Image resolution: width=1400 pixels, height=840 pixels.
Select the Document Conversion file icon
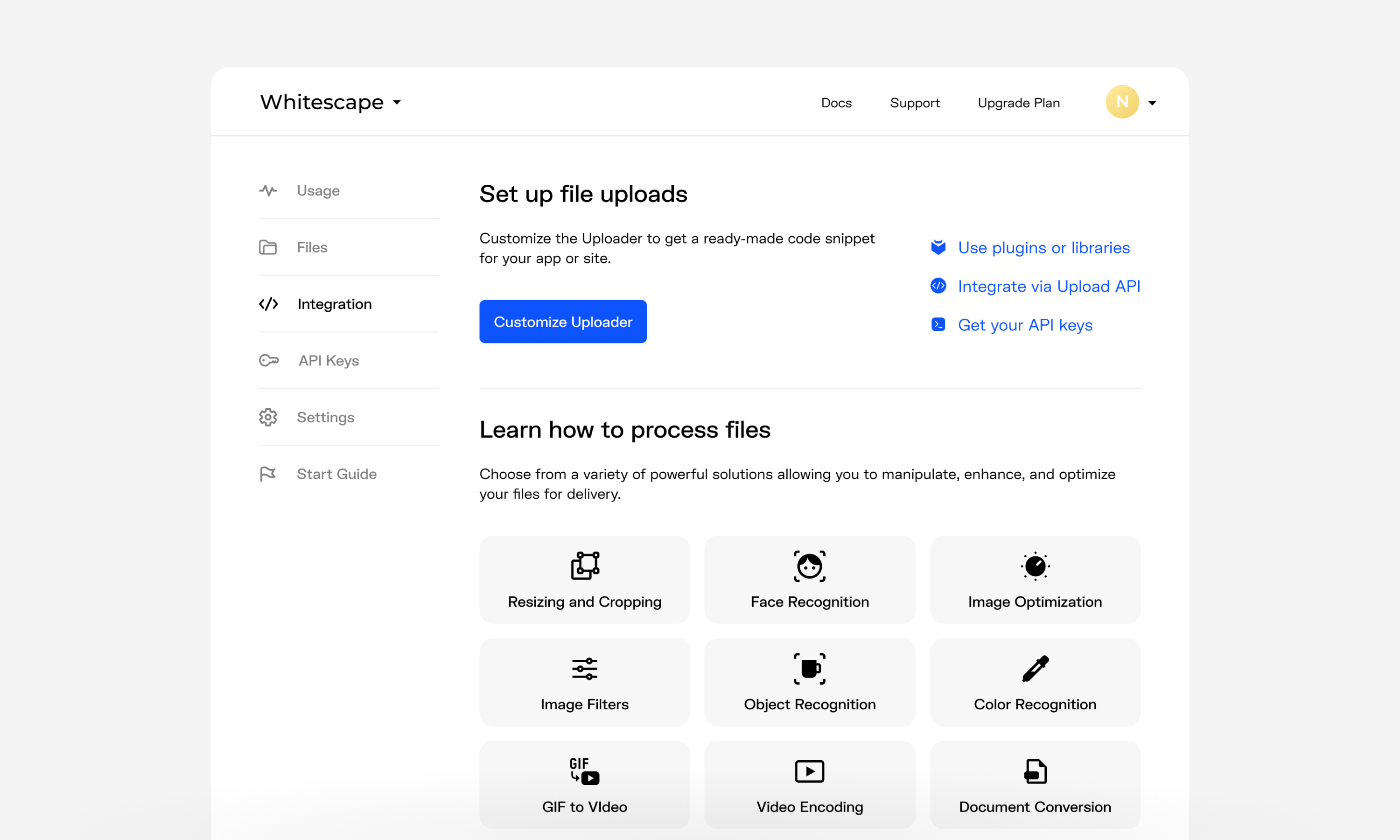(1035, 771)
